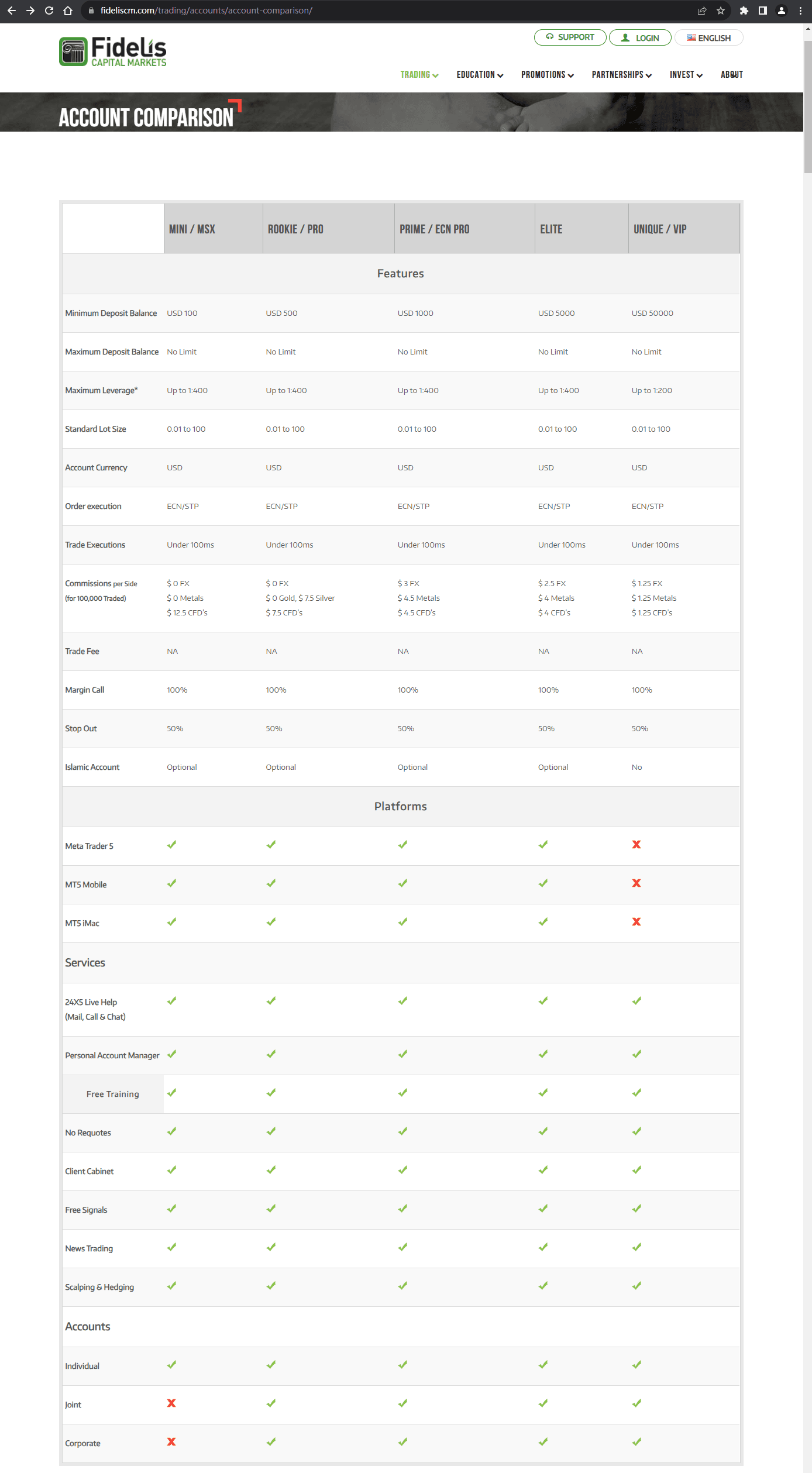
Task: Select the ELITE column header
Action: tap(582, 229)
